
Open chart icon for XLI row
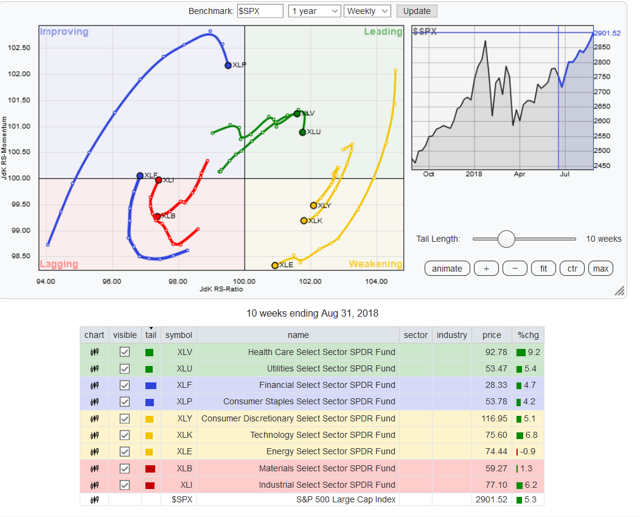94,485
